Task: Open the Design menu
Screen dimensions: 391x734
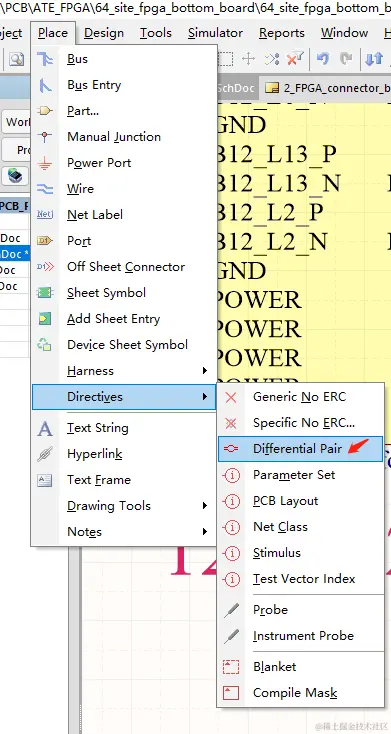Action: (x=104, y=33)
